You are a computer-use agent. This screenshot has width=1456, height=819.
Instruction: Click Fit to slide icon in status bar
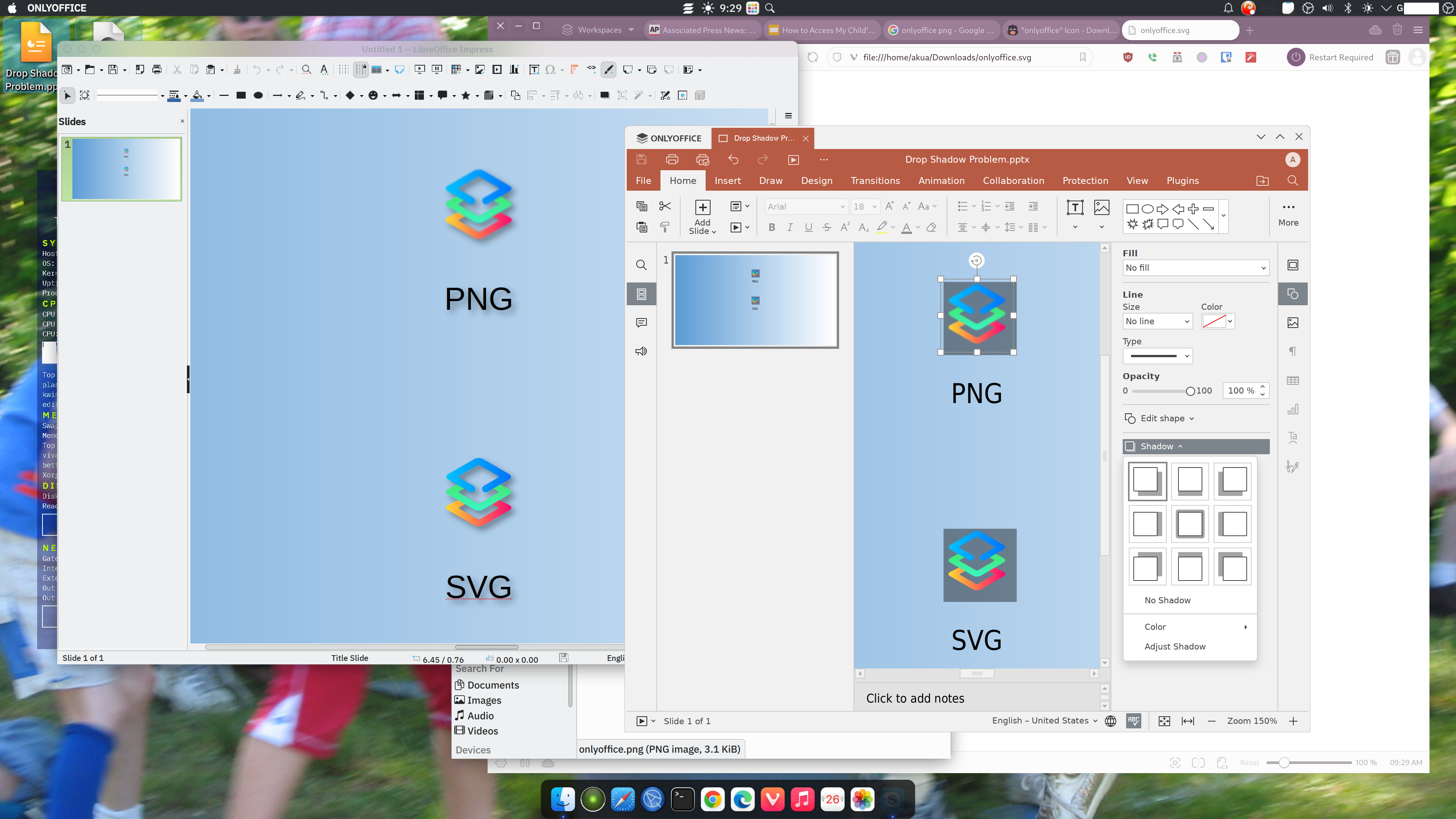coord(1164,721)
